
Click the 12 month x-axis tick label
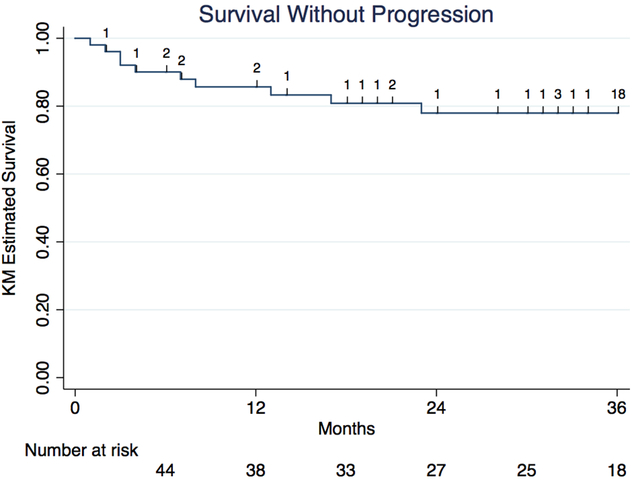(256, 407)
